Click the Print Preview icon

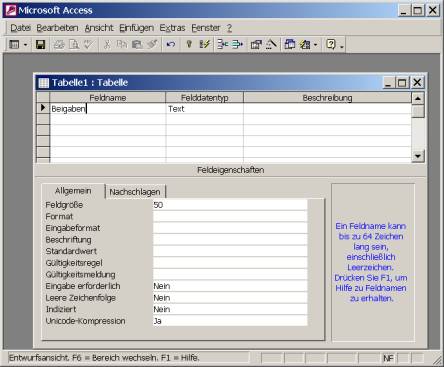coord(73,44)
